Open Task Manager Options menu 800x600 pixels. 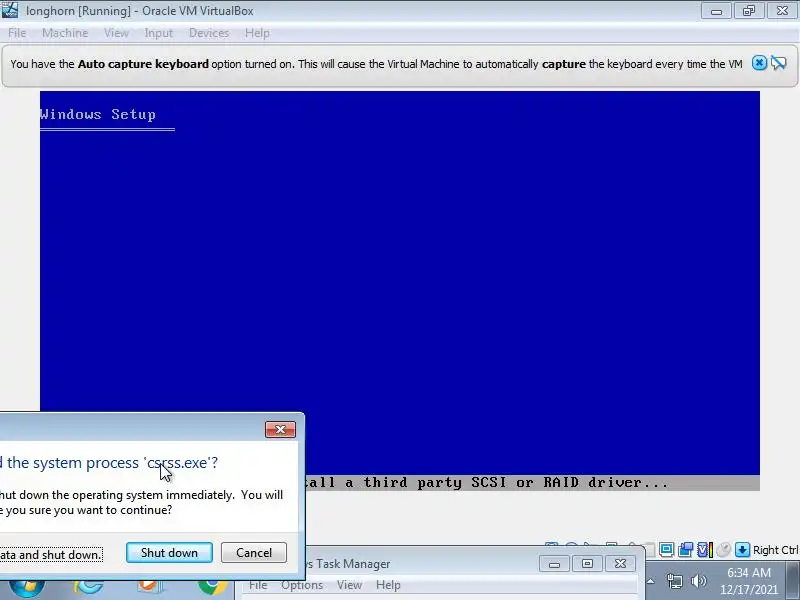click(302, 585)
